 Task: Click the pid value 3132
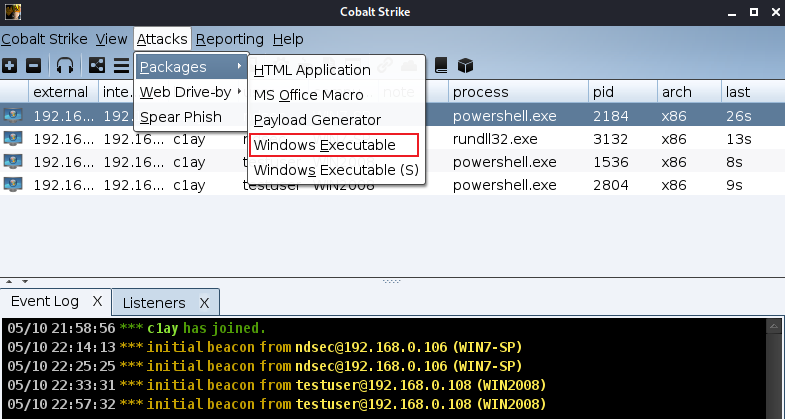click(610, 139)
